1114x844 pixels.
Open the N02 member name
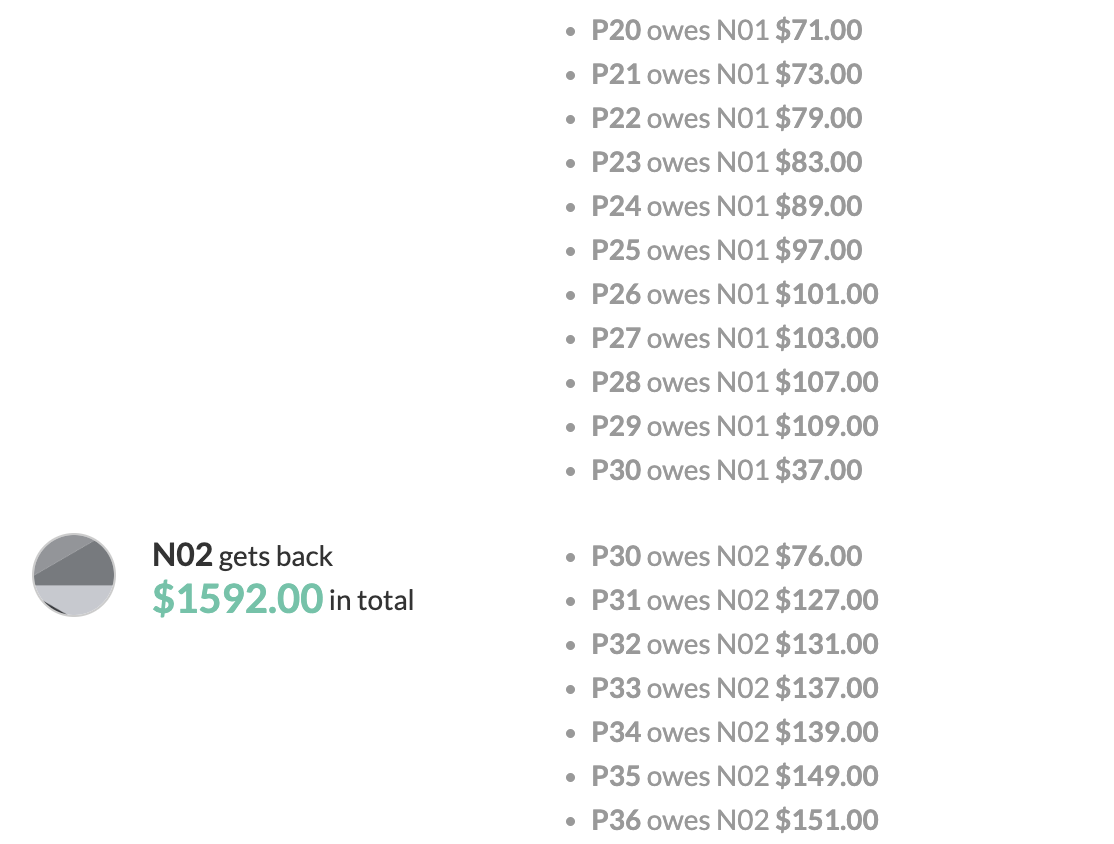point(182,555)
